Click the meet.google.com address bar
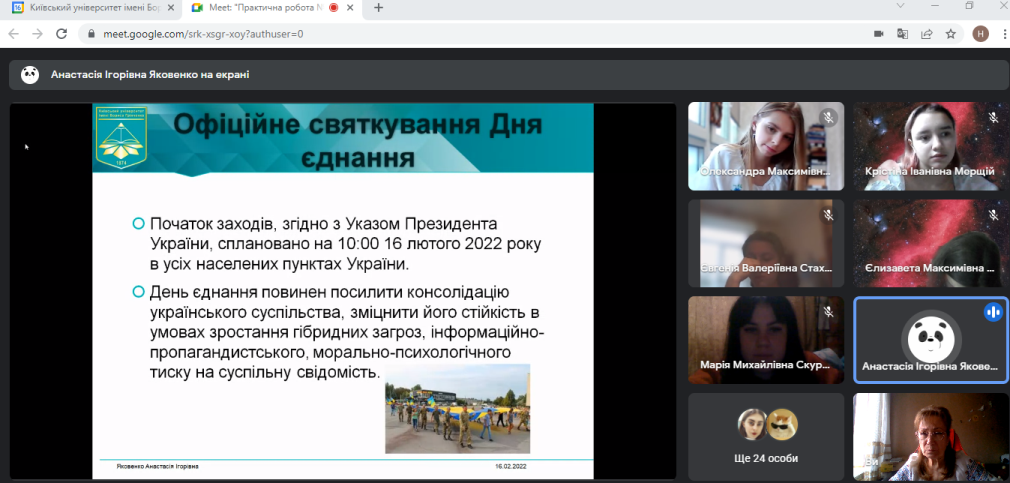 (450, 33)
